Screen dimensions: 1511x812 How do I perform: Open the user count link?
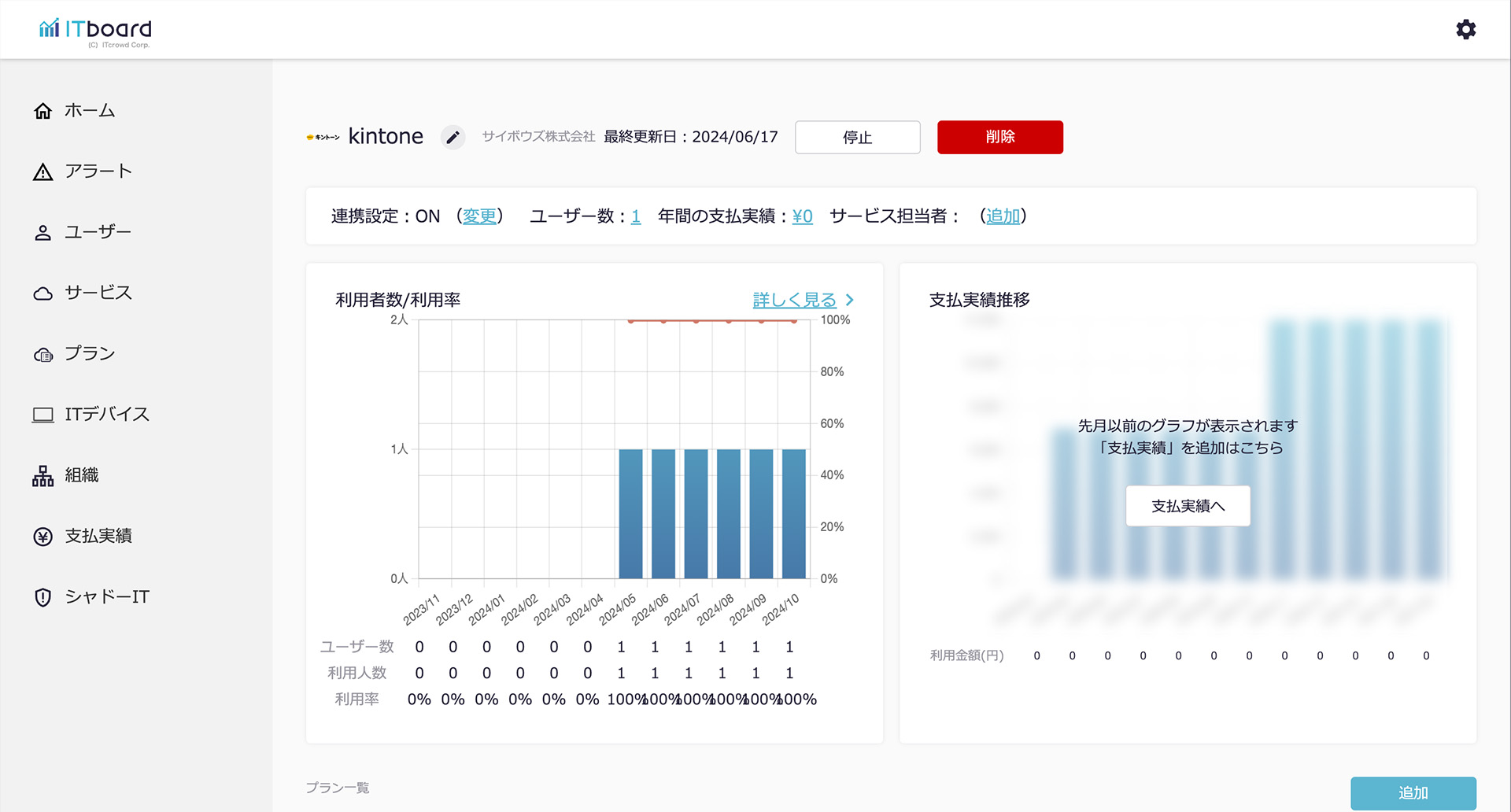(x=636, y=216)
